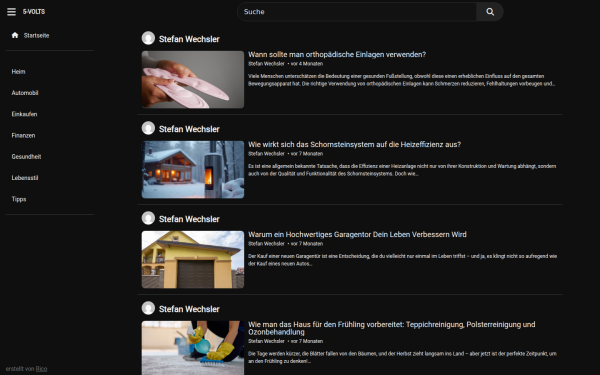Screen dimensions: 600x375
Task: Click the small author name under the Einlagen title
Action: 266,64
